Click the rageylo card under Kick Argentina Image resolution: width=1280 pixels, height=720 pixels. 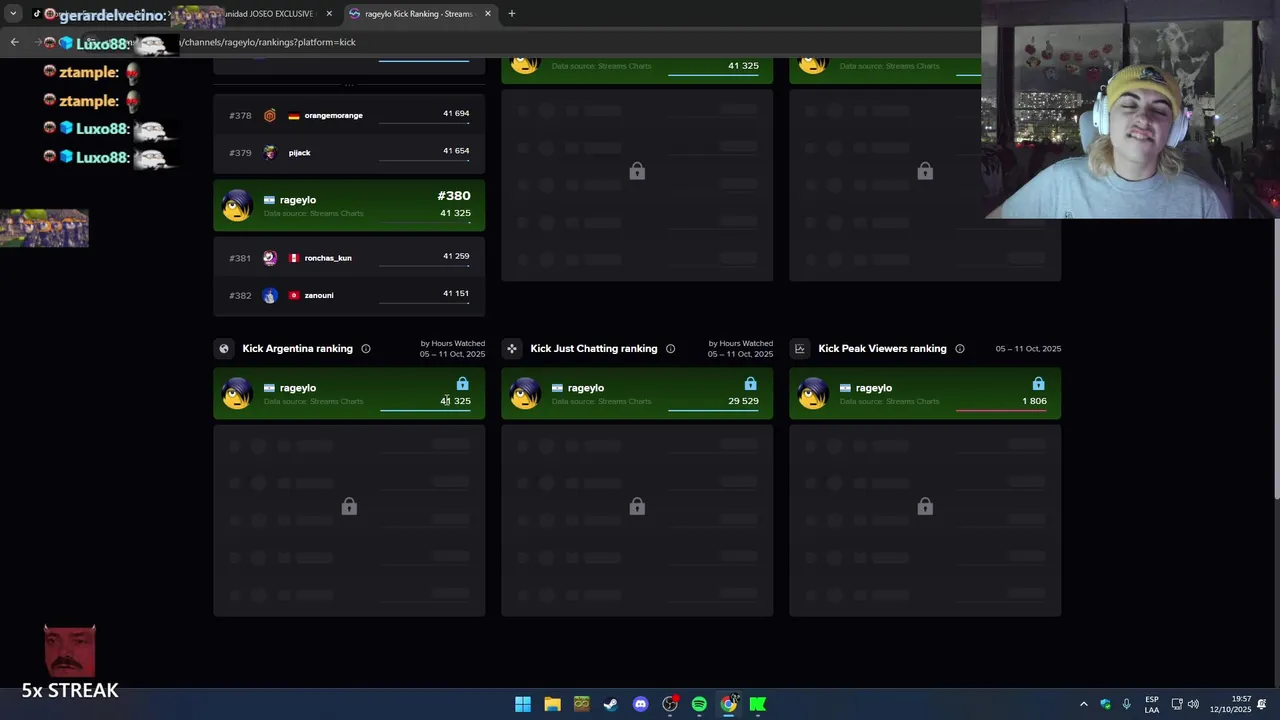coord(349,393)
